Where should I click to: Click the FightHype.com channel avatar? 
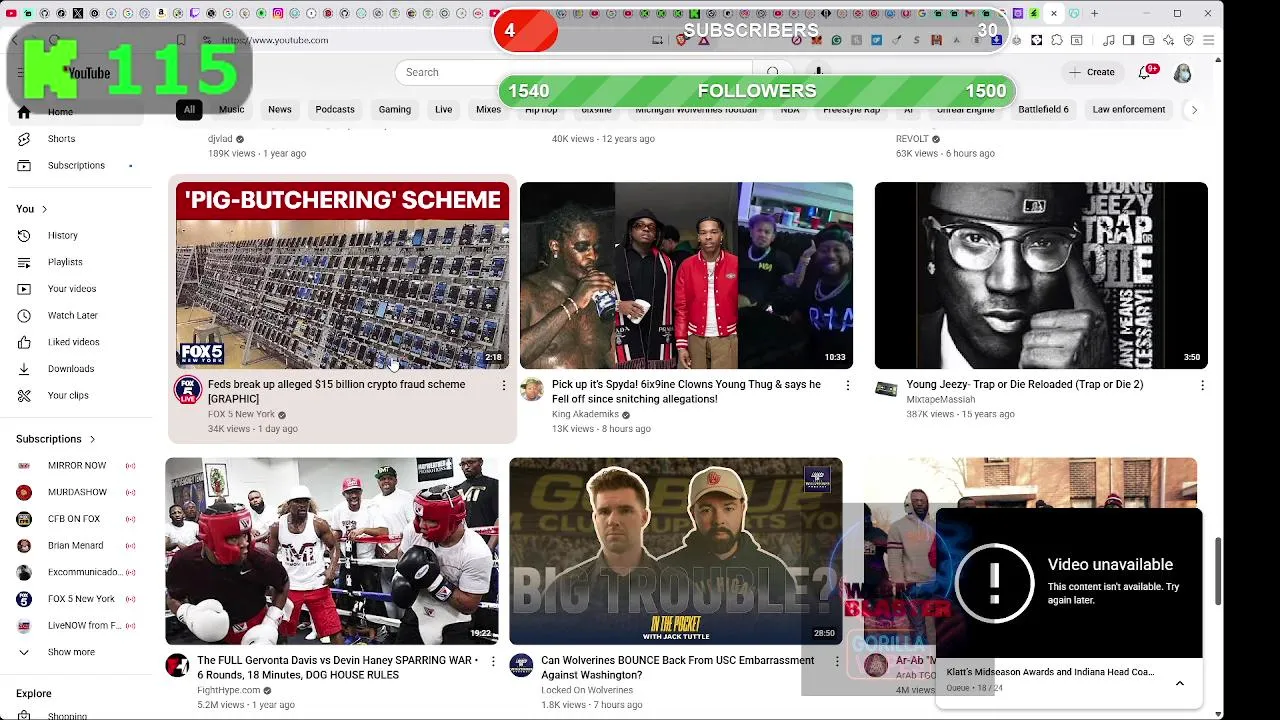point(177,666)
